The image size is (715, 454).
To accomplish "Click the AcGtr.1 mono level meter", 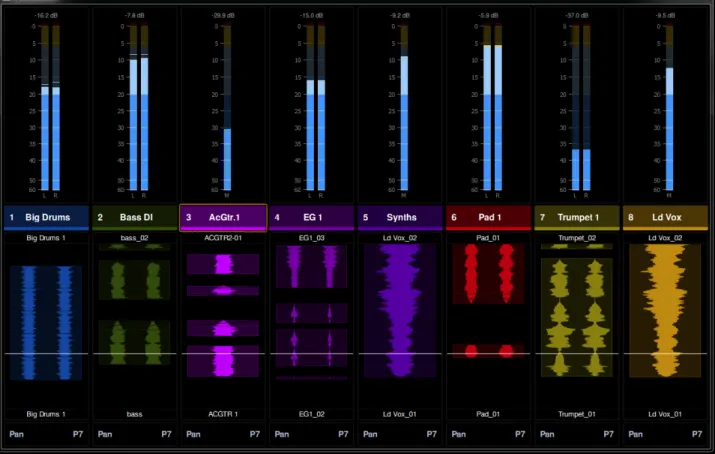I will (x=227, y=108).
